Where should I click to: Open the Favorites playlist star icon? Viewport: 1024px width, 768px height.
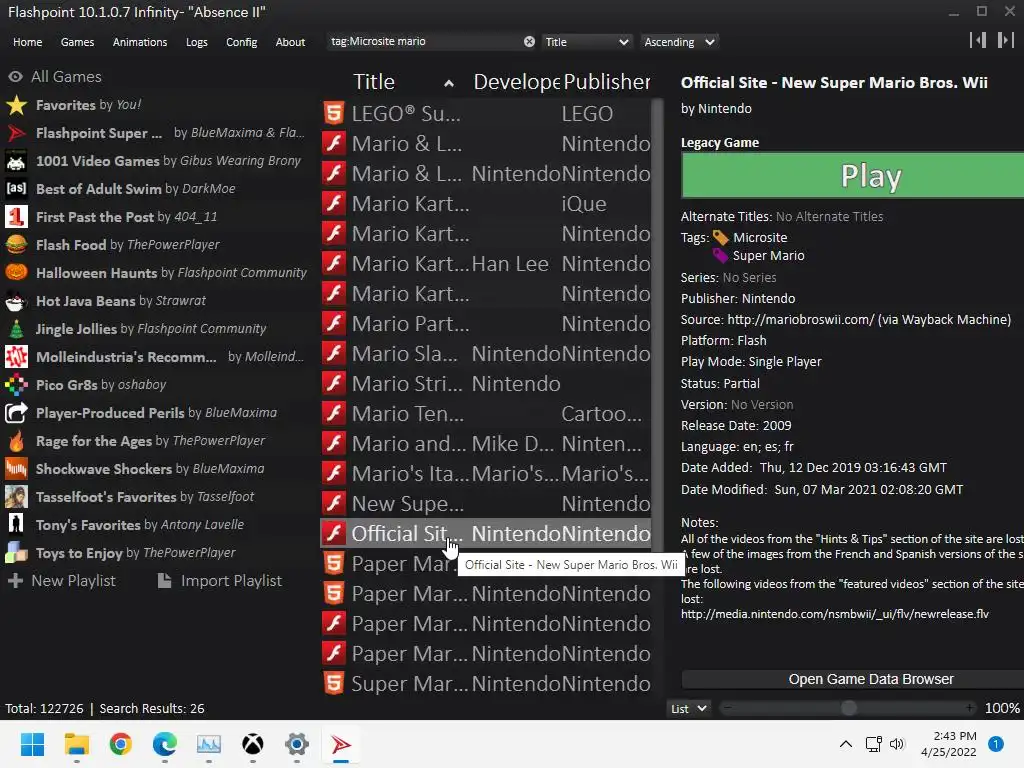[x=16, y=105]
